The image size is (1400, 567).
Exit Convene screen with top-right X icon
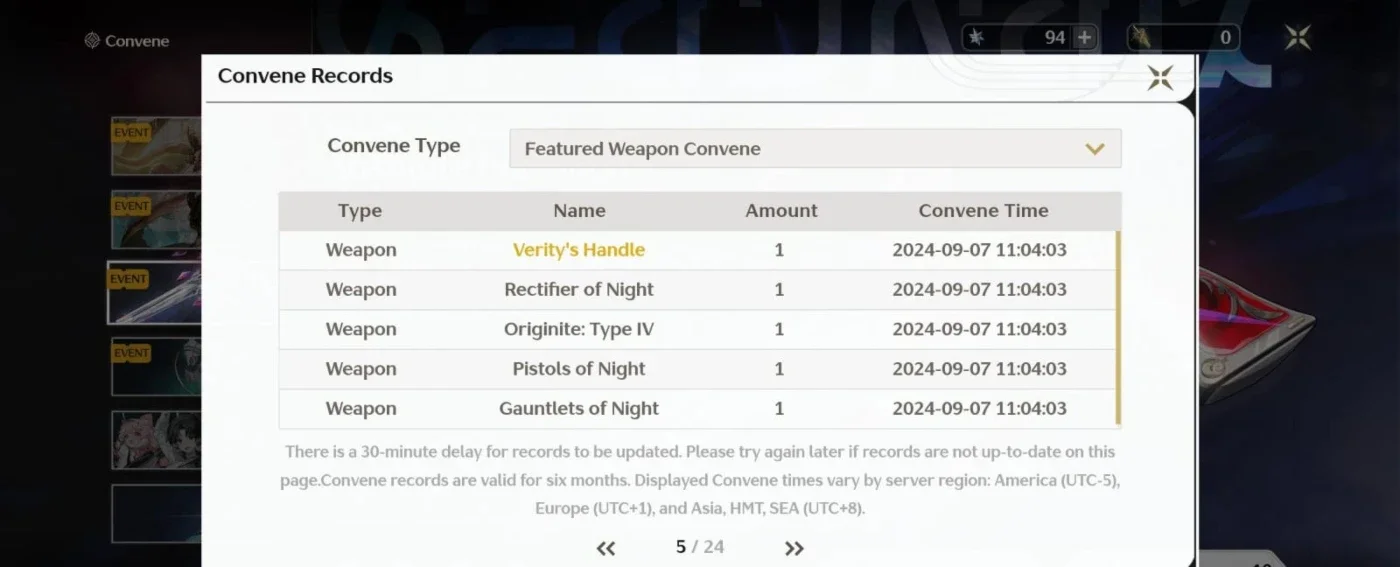click(1298, 38)
